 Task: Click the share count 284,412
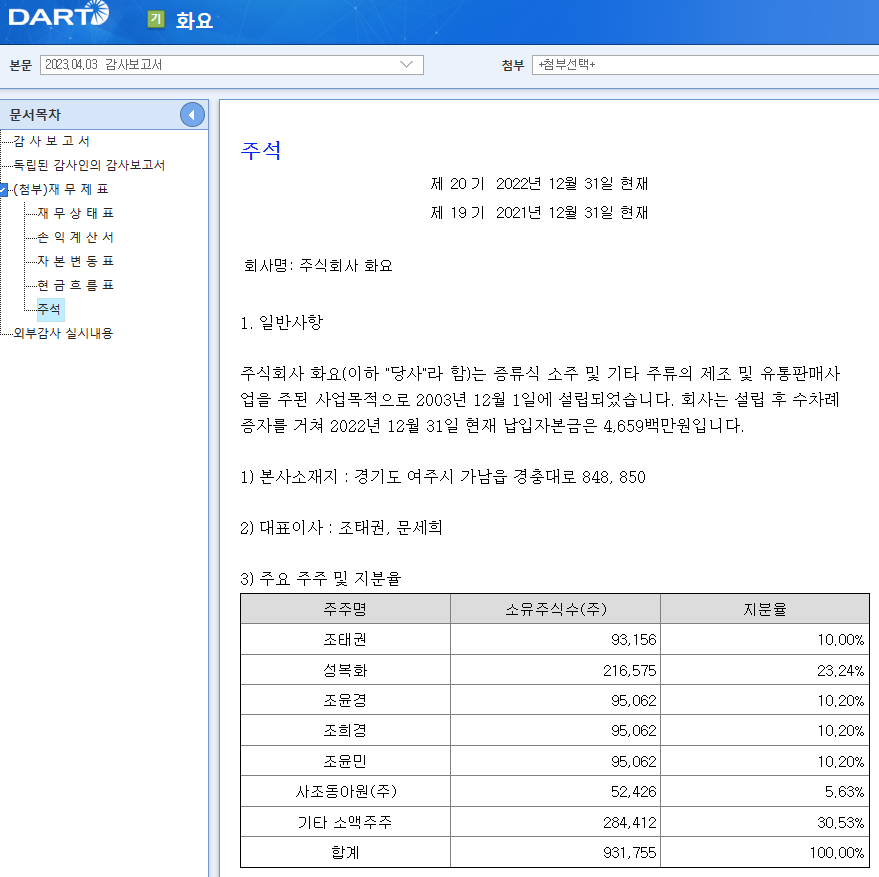click(x=630, y=823)
